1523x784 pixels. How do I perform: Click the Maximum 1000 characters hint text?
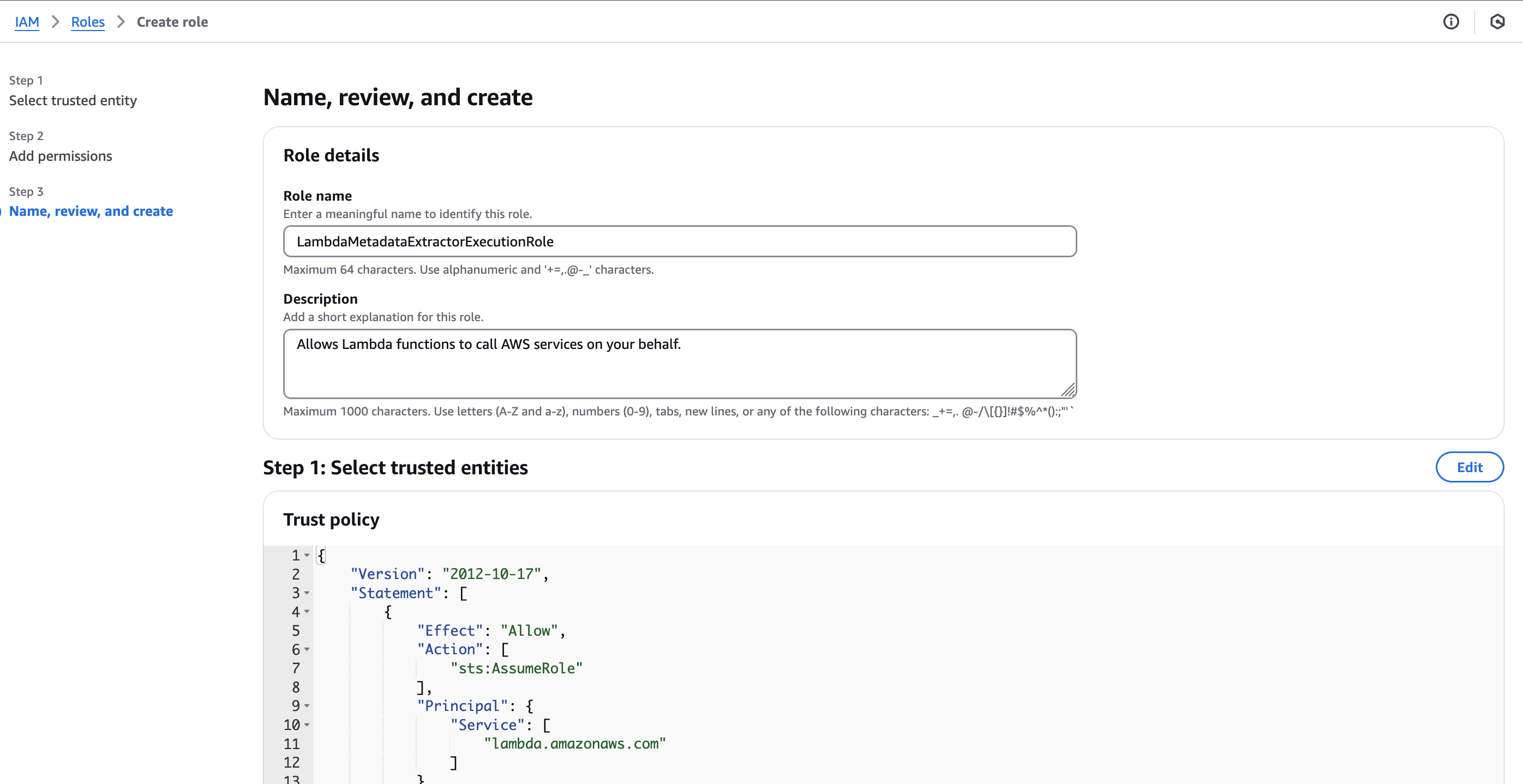pos(677,411)
